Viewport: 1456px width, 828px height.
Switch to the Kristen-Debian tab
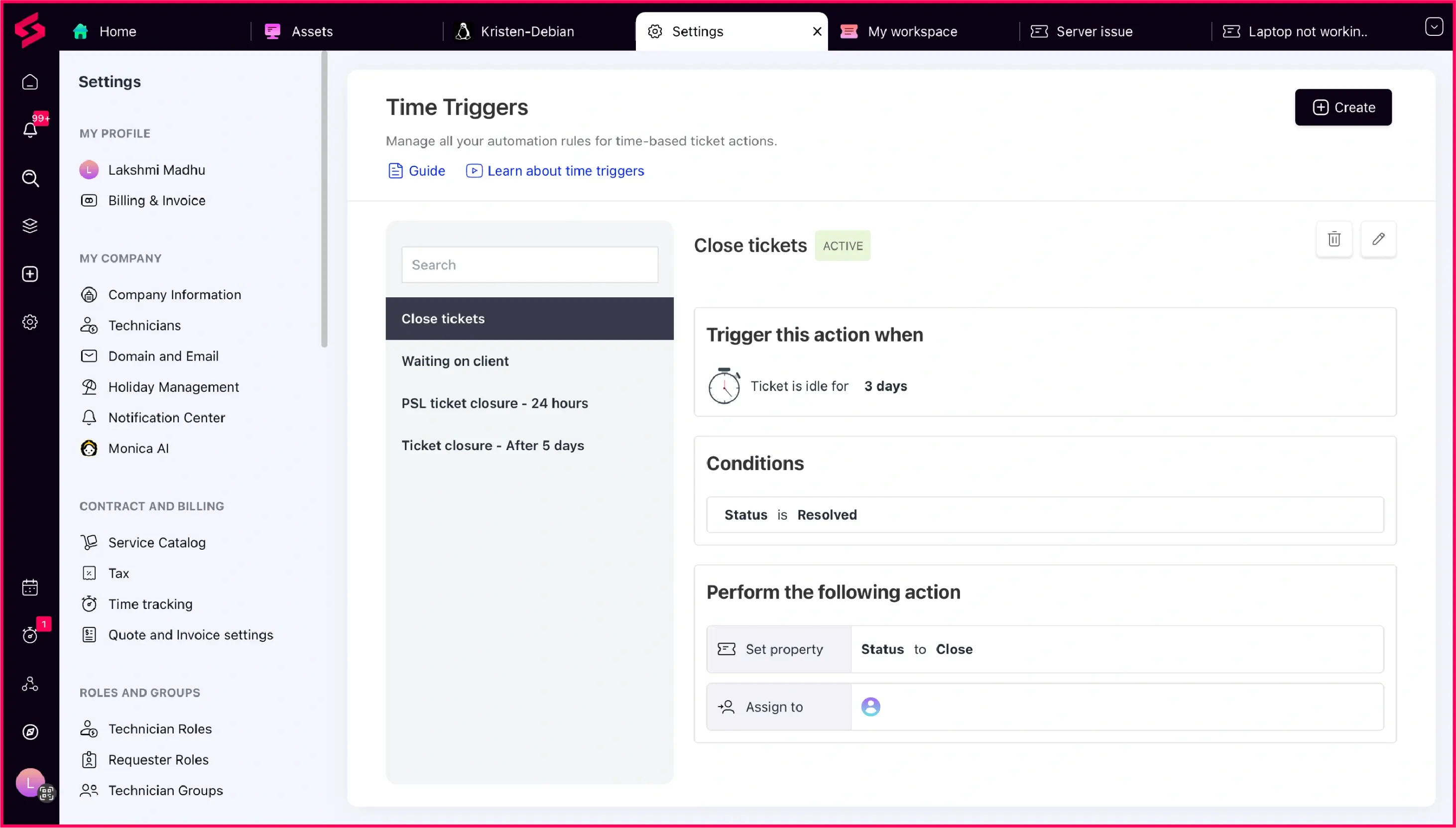click(x=527, y=31)
